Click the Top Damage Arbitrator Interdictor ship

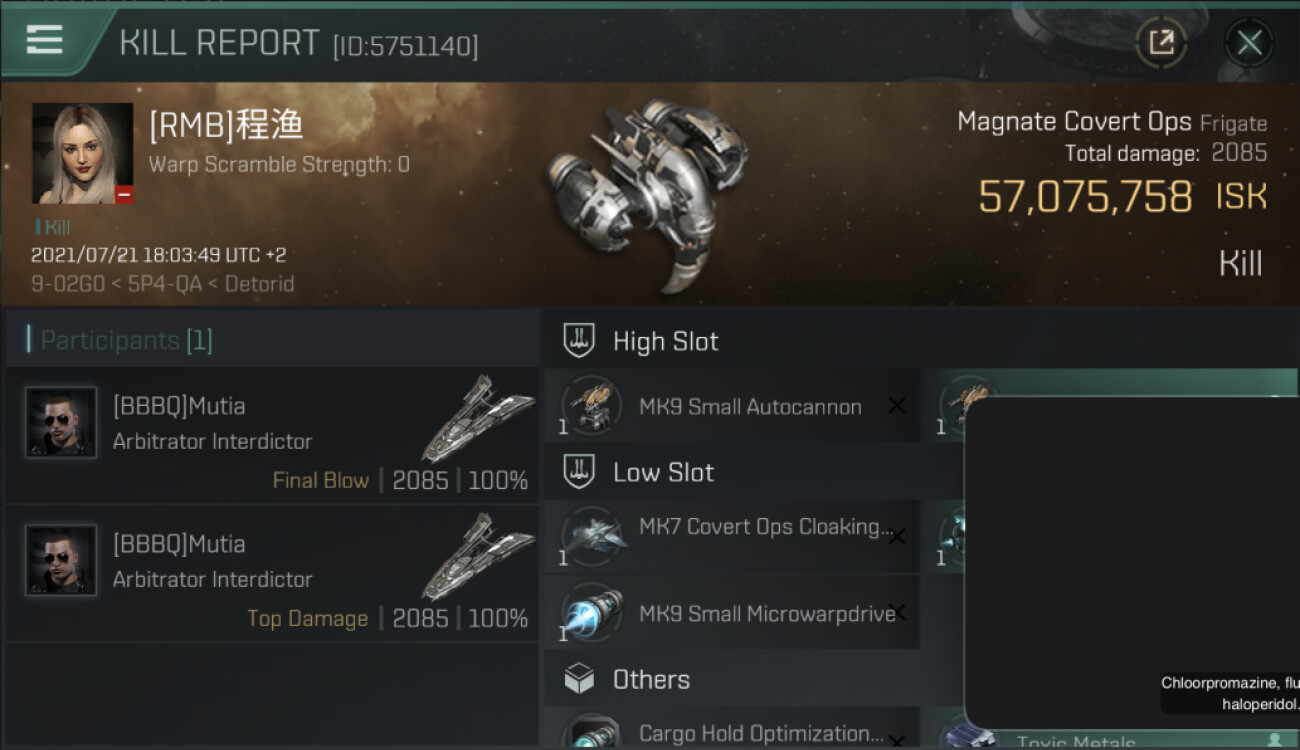(477, 556)
